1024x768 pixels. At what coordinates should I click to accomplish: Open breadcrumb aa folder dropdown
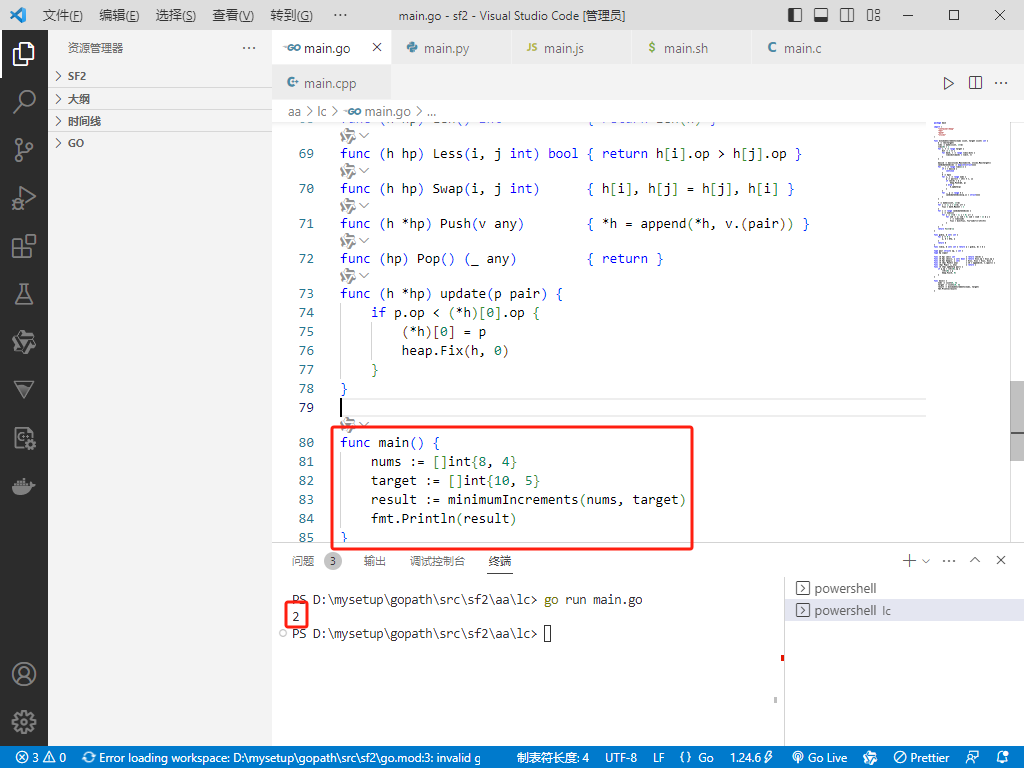pyautogui.click(x=295, y=112)
